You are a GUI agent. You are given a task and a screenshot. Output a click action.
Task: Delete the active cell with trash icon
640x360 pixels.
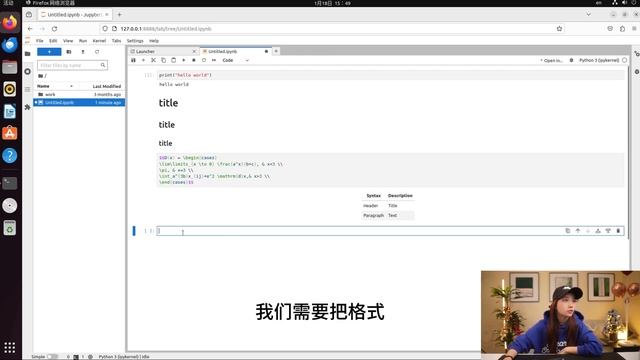pyautogui.click(x=618, y=231)
